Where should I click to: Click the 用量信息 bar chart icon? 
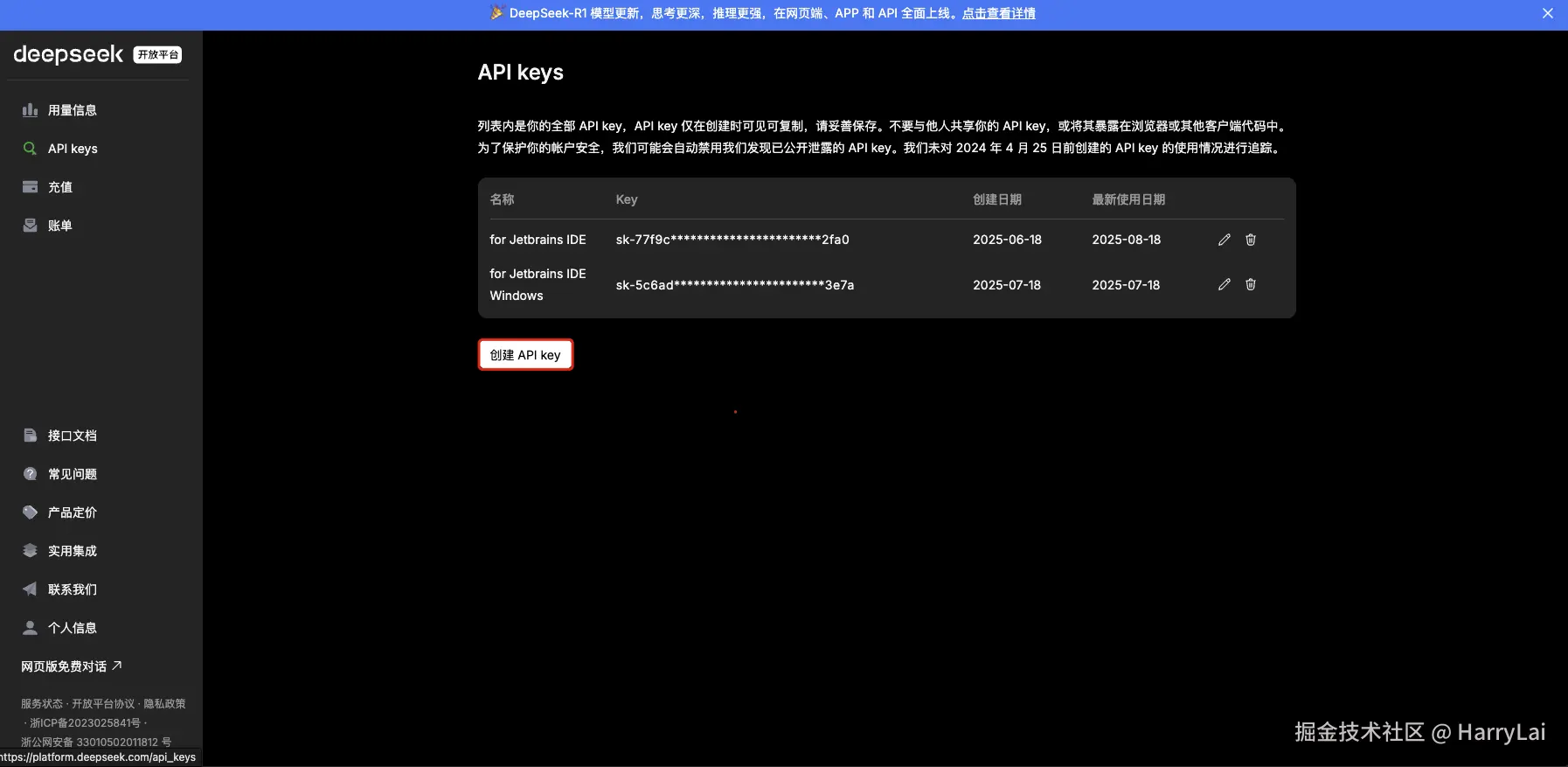pyautogui.click(x=30, y=110)
